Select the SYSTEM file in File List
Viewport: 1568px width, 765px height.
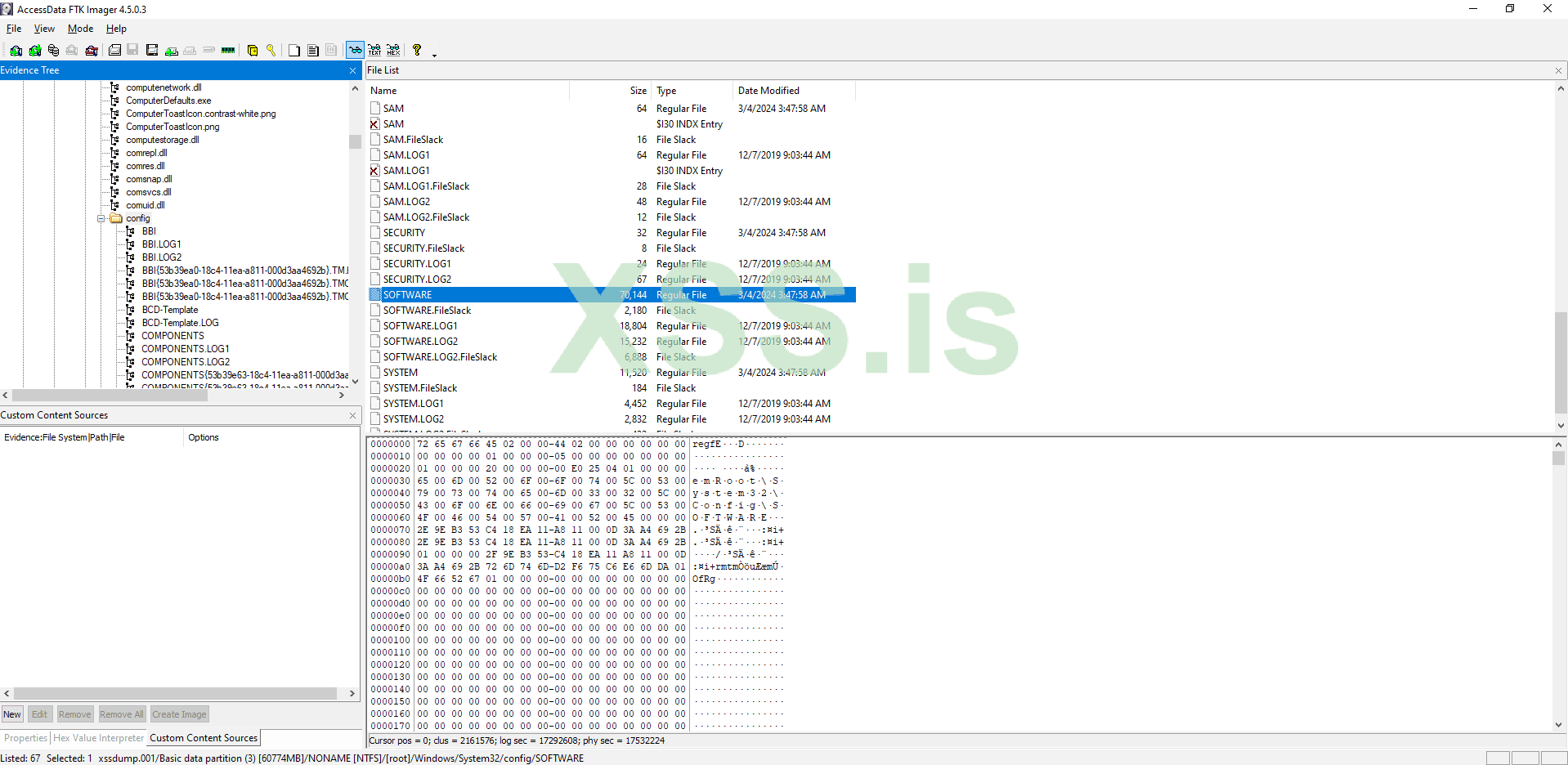tap(401, 373)
